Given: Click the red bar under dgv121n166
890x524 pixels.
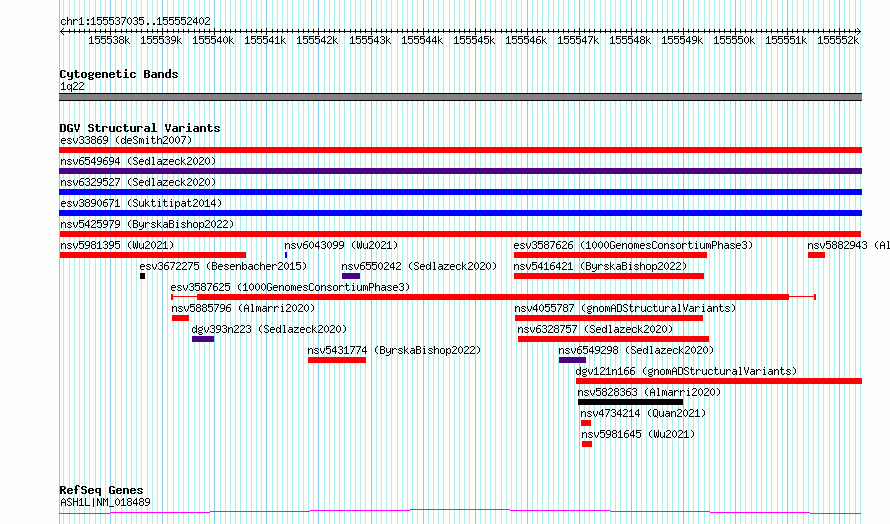Looking at the screenshot, I should click(x=719, y=381).
